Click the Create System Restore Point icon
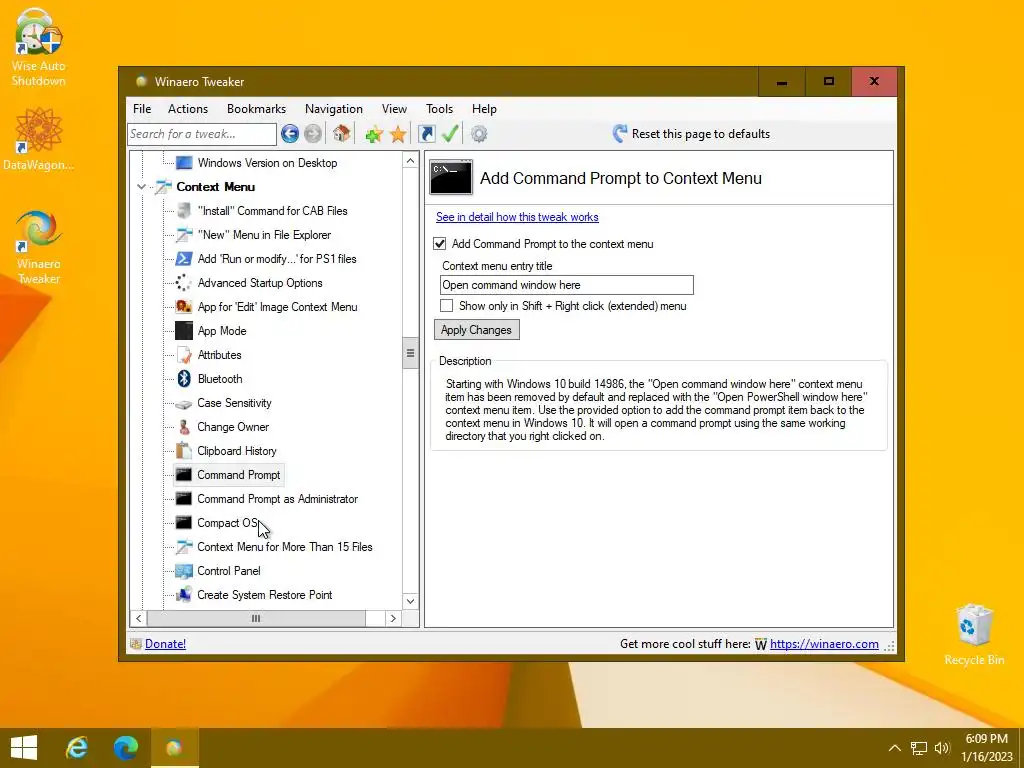Image resolution: width=1024 pixels, height=768 pixels. click(x=184, y=595)
